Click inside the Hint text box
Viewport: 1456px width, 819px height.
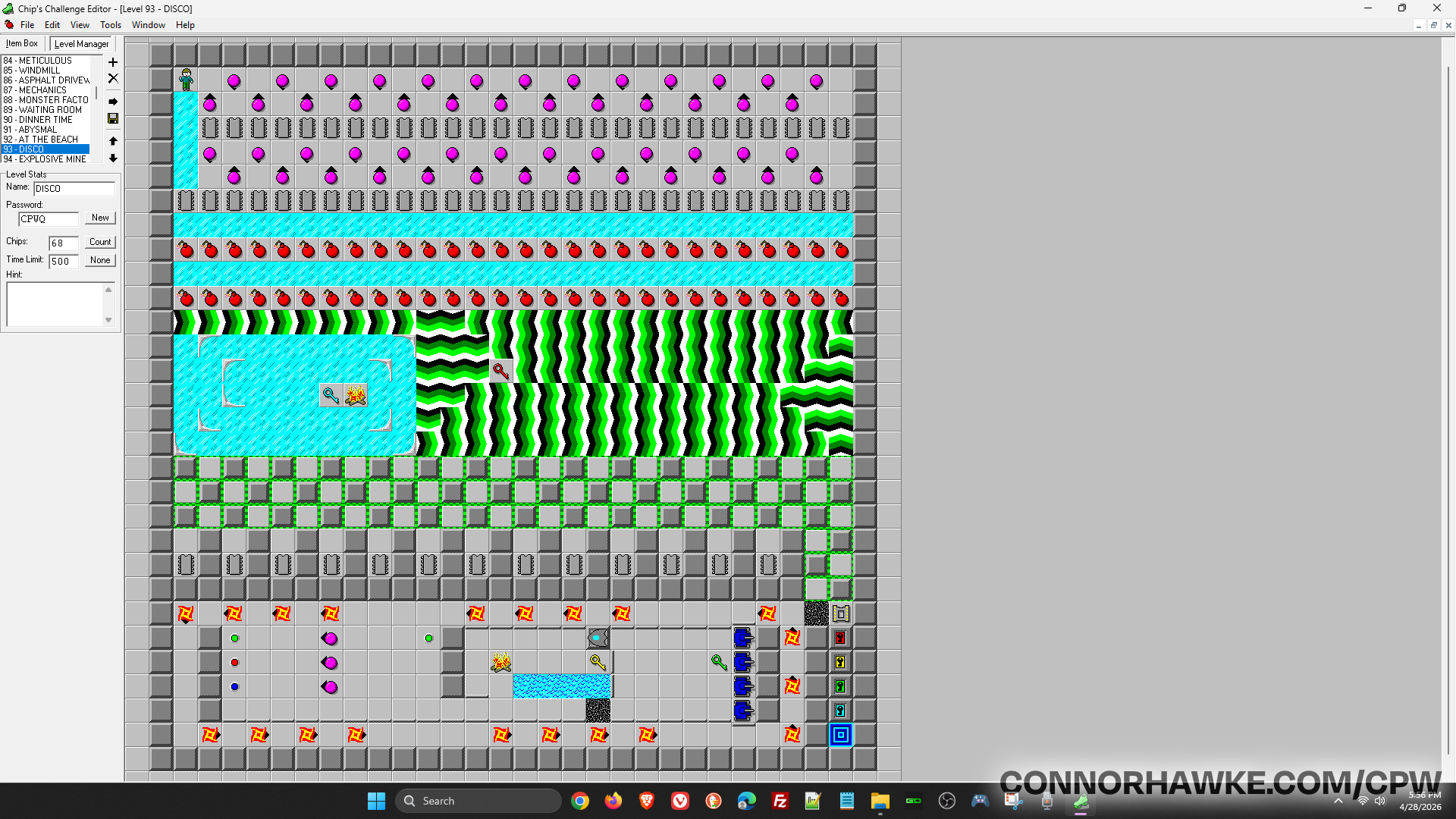(x=55, y=305)
